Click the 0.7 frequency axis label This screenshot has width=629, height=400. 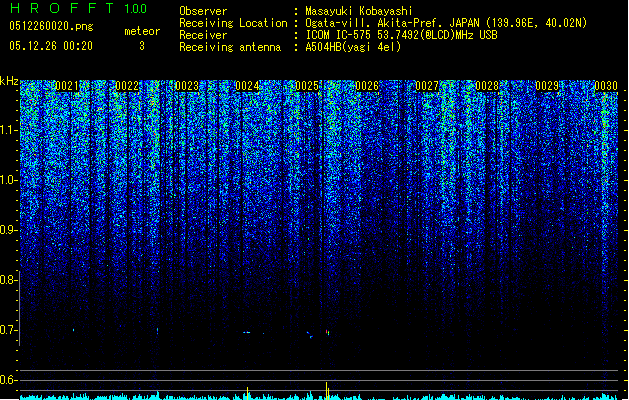tap(9, 330)
